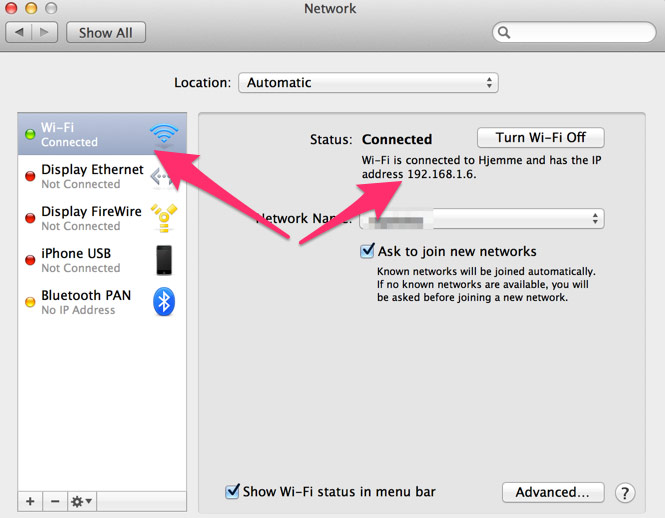Image resolution: width=665 pixels, height=518 pixels.
Task: Close the Network window
Action: (x=11, y=8)
